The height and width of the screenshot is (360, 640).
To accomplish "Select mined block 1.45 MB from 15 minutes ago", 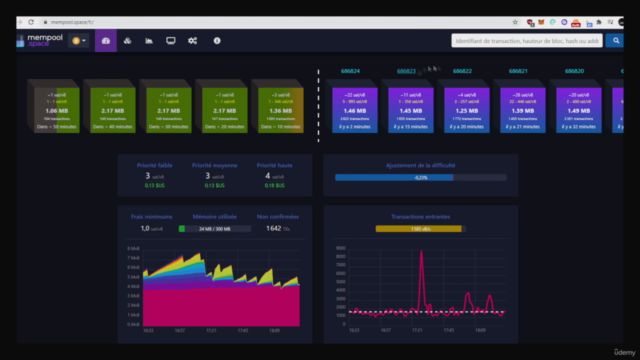I will pyautogui.click(x=411, y=110).
